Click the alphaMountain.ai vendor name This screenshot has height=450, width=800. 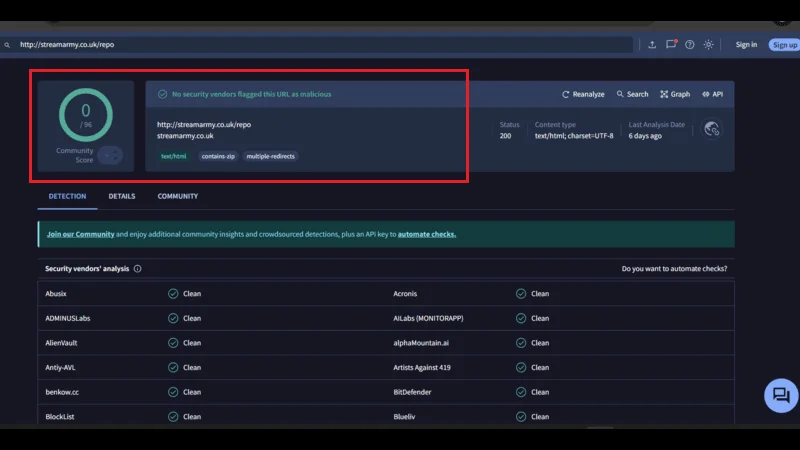(x=421, y=343)
